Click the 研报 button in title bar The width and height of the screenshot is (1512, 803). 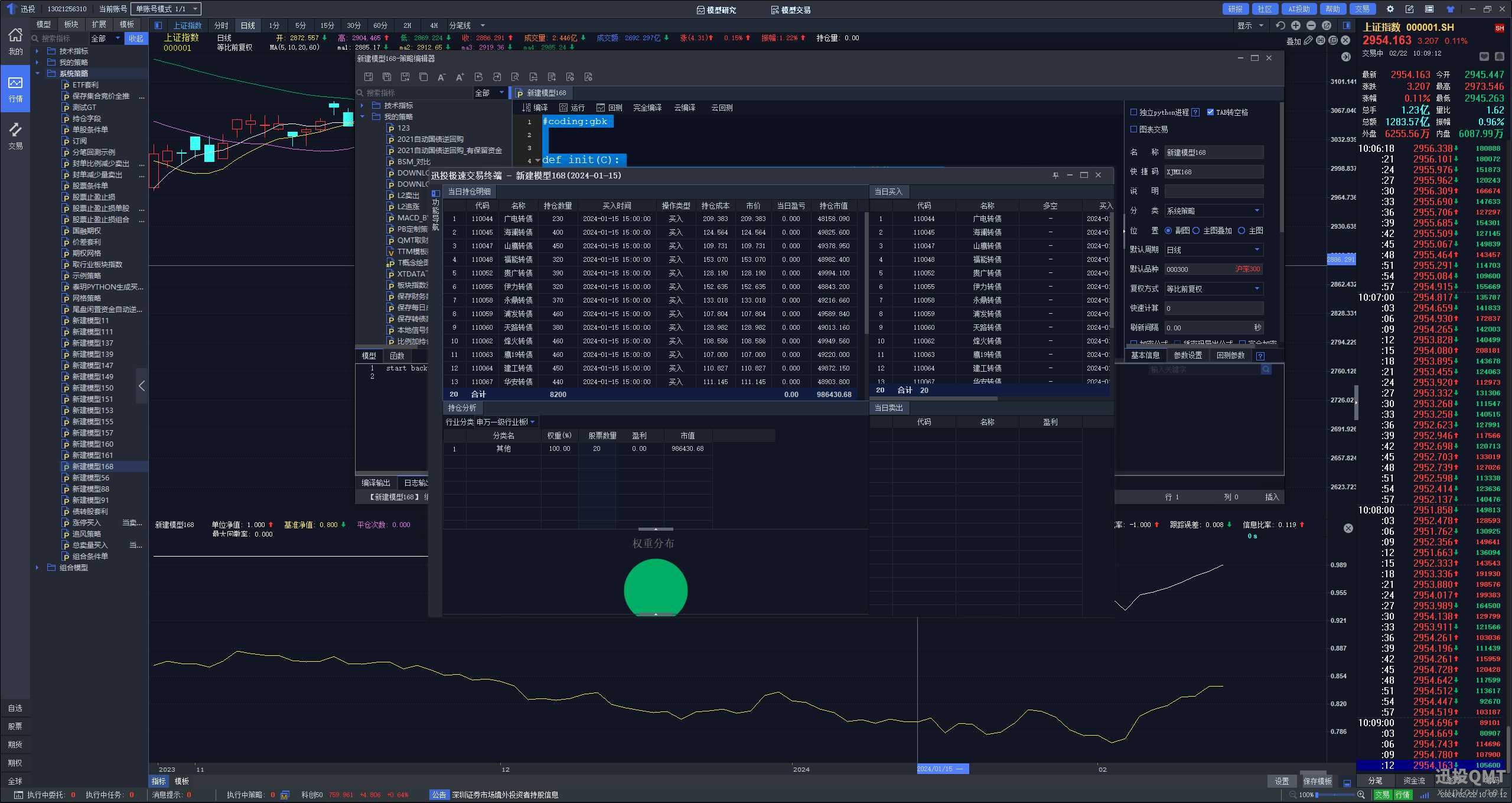pos(1236,9)
